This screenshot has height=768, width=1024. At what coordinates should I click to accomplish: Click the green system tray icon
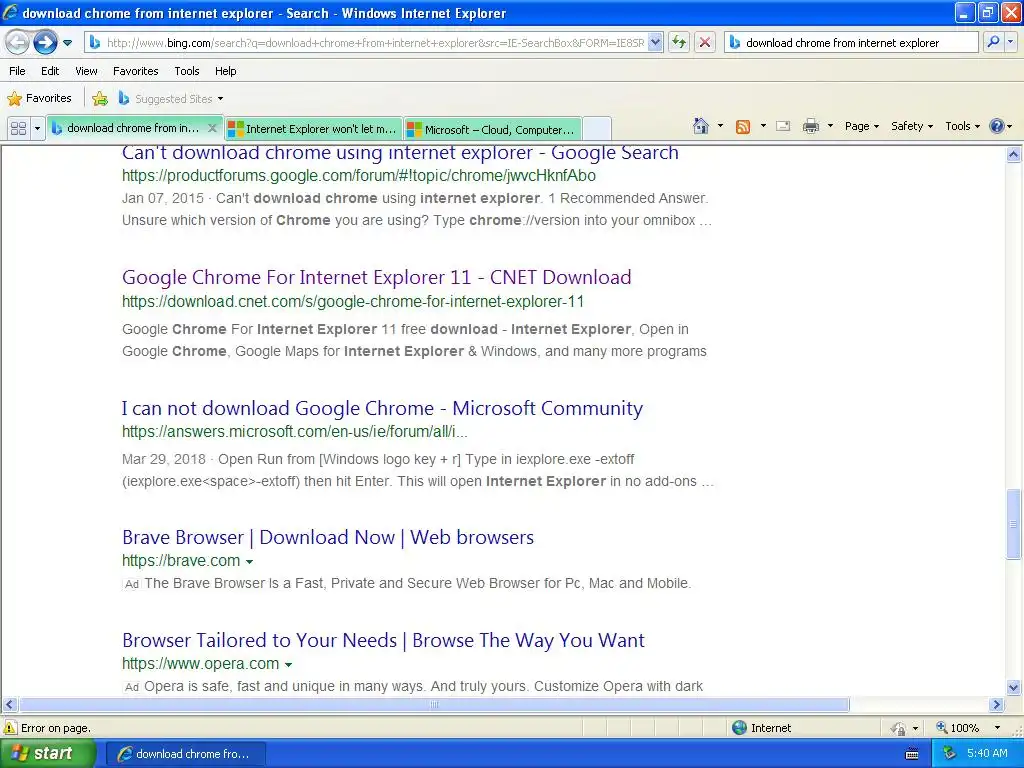[x=949, y=754]
